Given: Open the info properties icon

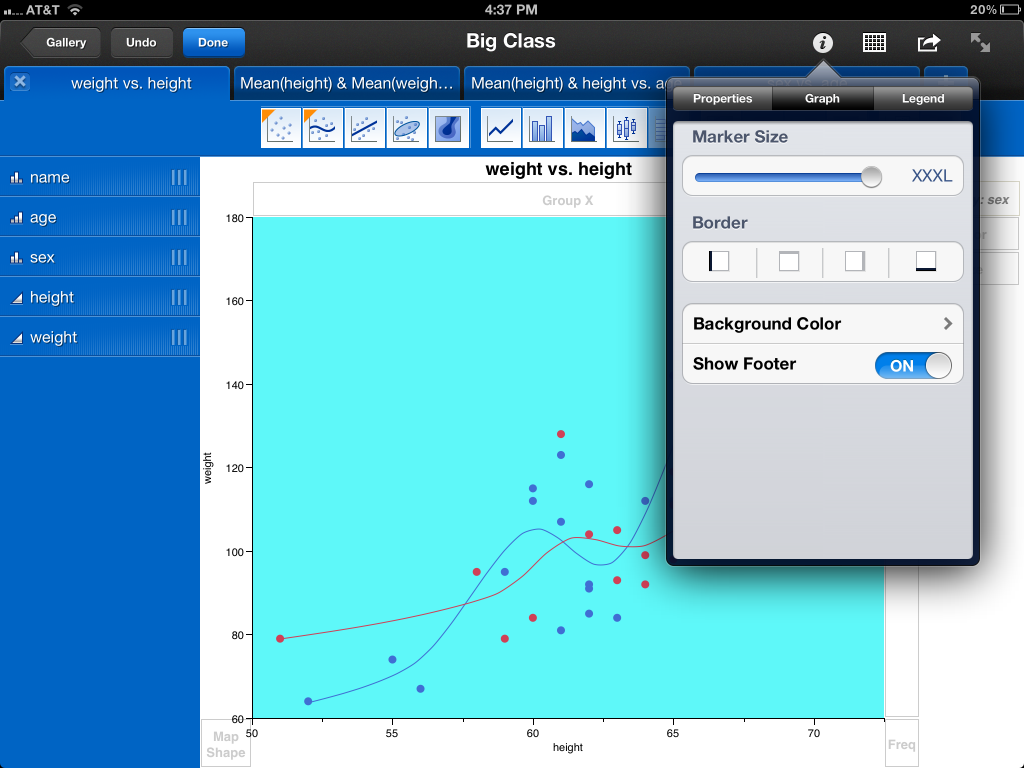Looking at the screenshot, I should tap(823, 43).
